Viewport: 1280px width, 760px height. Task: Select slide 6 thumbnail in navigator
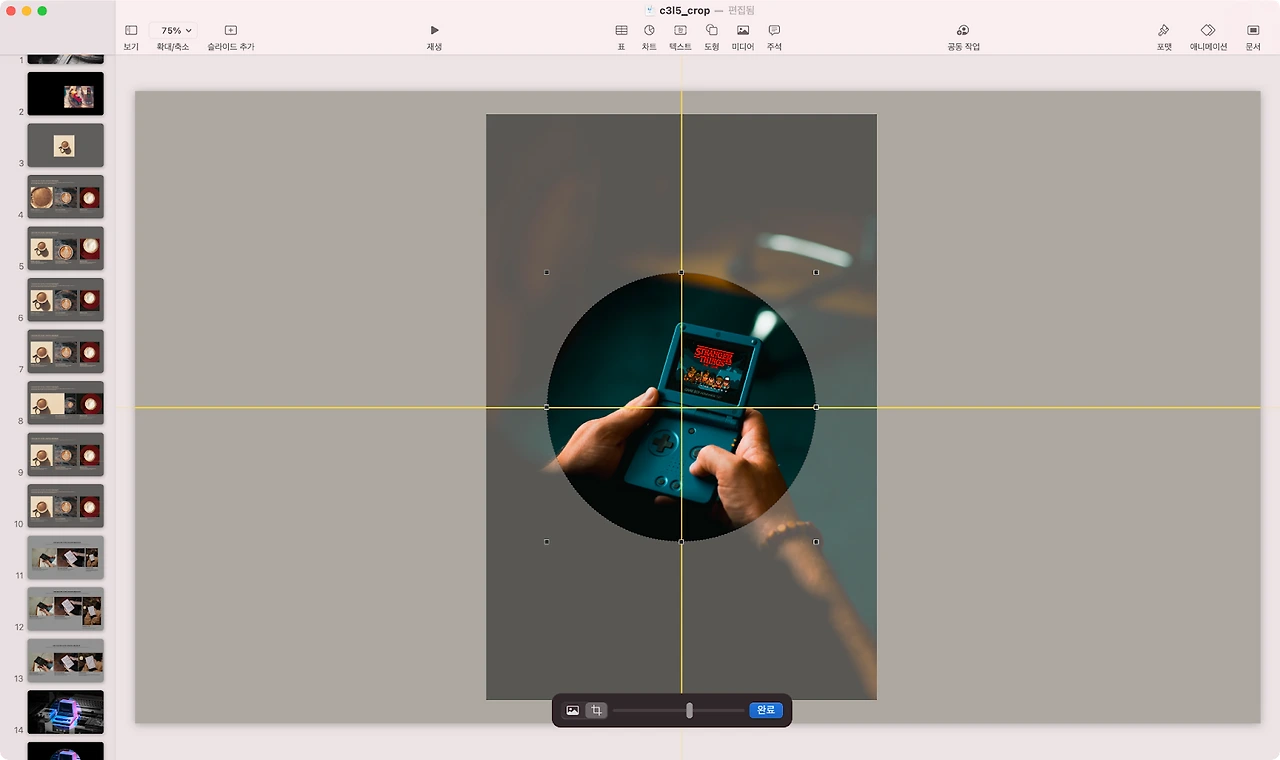pos(65,300)
